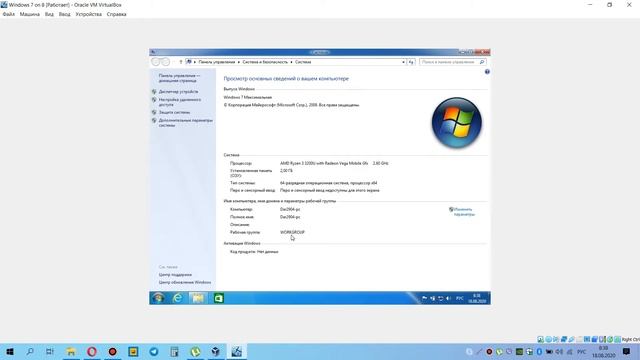Expand the address bar history dropdown arrow

(x=403, y=62)
